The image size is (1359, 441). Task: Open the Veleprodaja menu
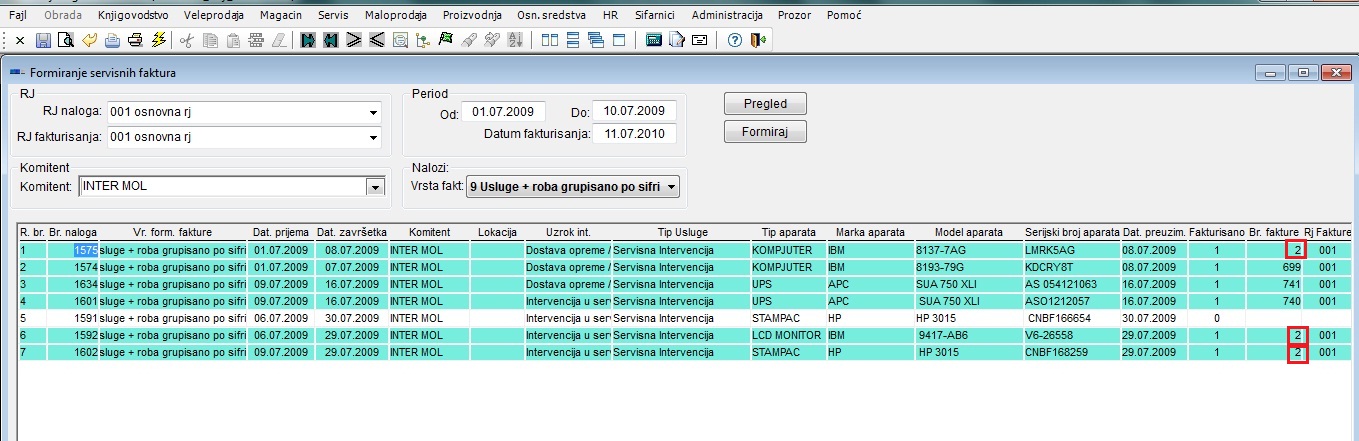point(215,16)
